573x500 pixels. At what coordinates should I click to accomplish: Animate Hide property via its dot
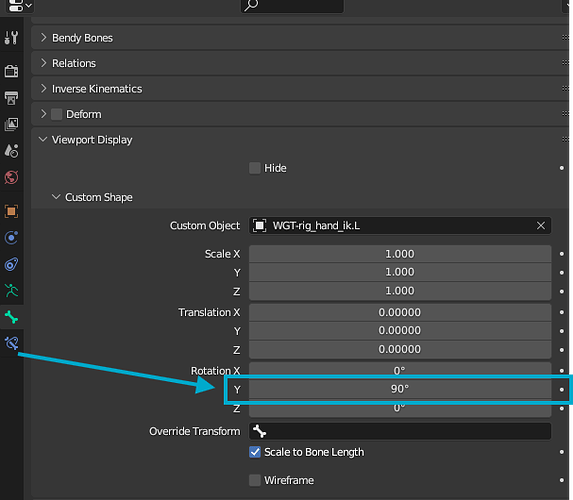(562, 168)
